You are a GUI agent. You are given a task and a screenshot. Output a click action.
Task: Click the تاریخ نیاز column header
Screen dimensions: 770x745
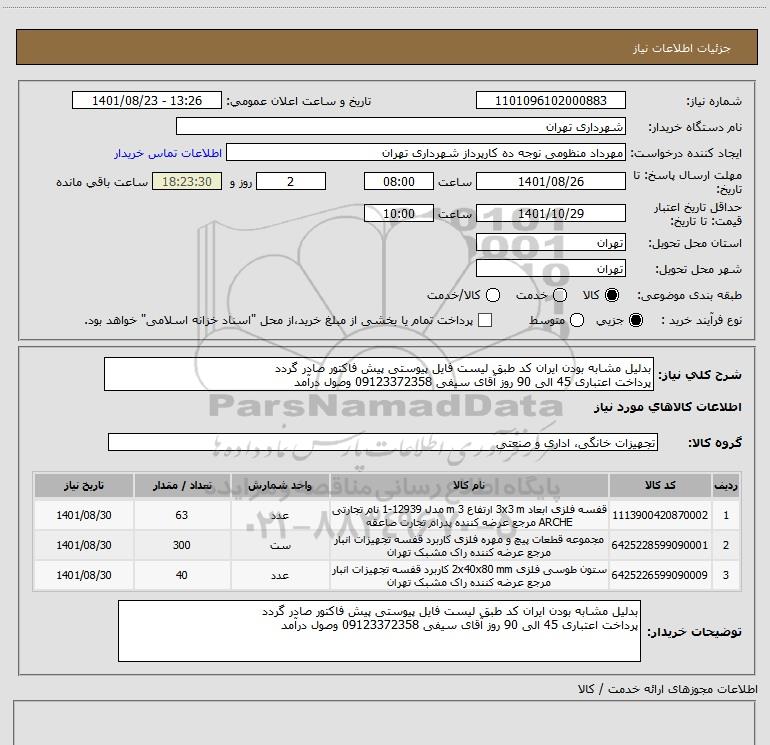click(x=83, y=485)
